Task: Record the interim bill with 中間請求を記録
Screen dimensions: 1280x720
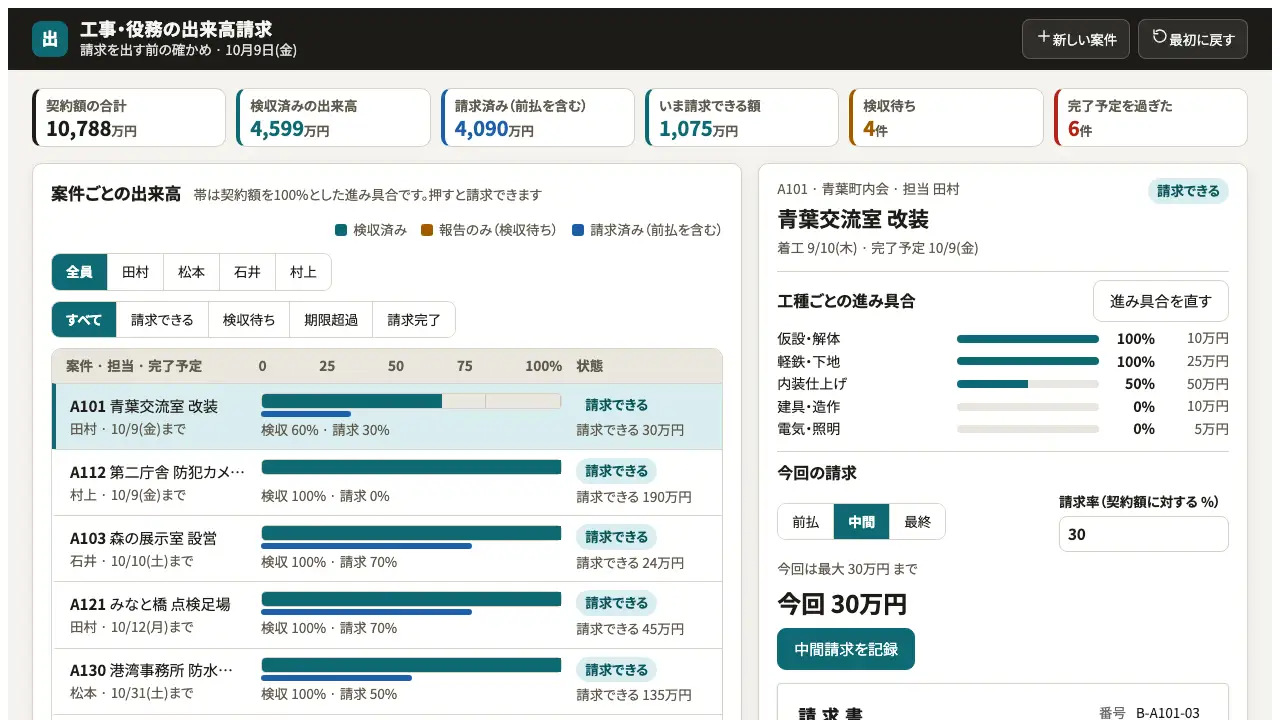Action: tap(846, 649)
